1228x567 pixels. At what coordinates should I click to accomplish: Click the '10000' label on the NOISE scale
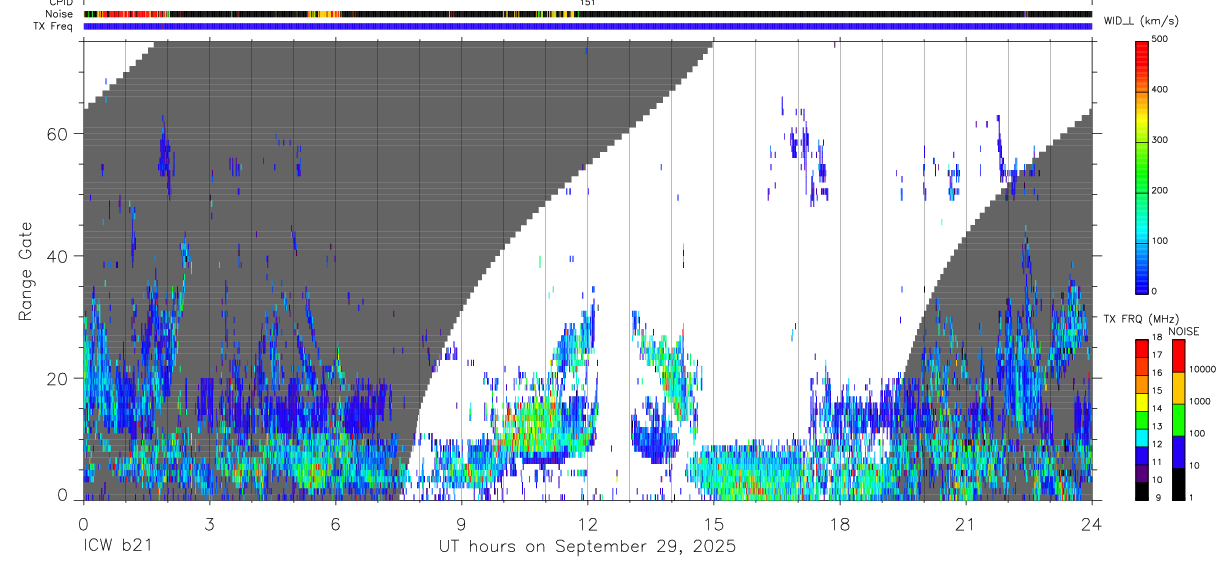pos(1203,369)
